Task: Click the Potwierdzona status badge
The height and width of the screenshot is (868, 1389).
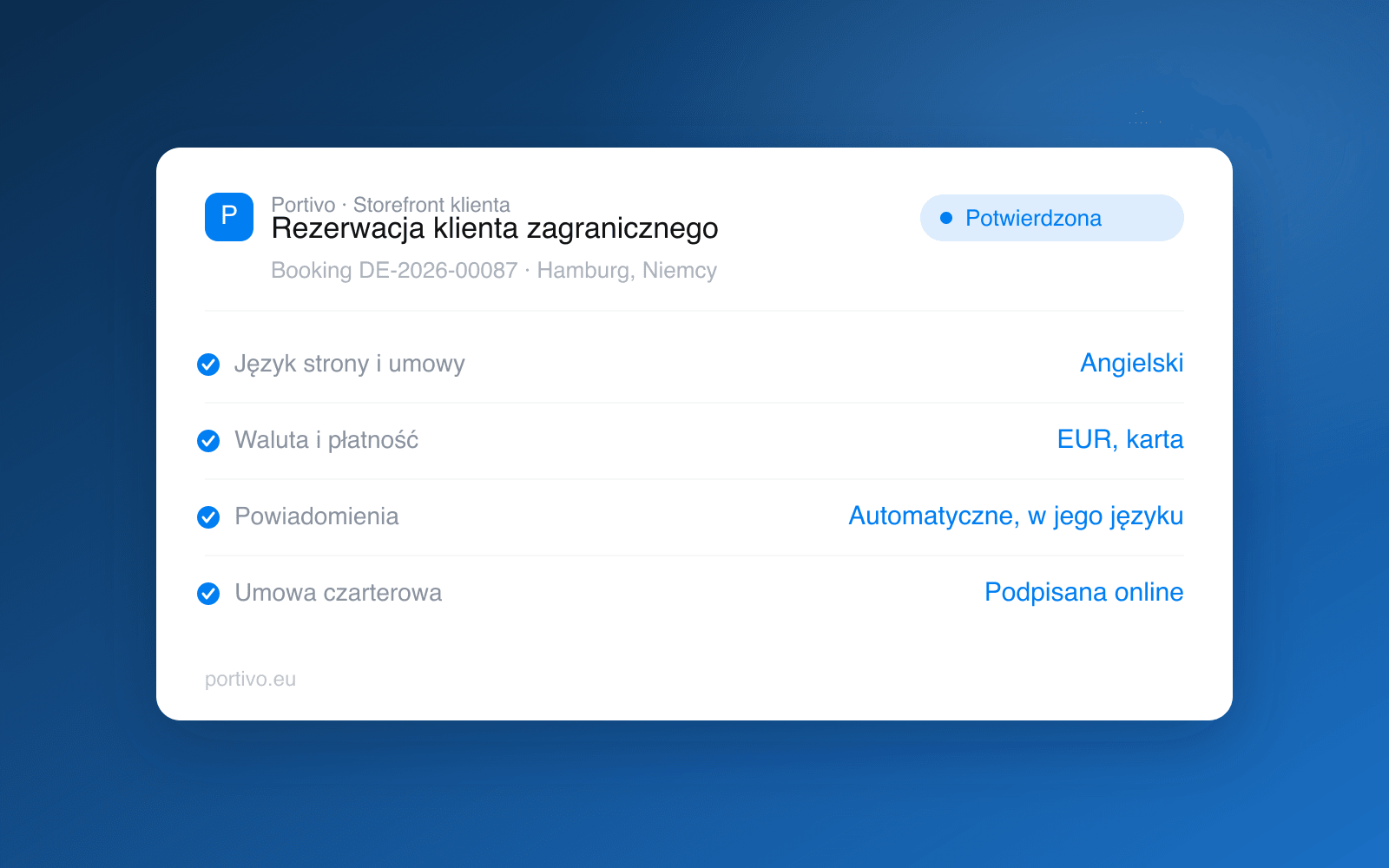Action: pyautogui.click(x=1052, y=218)
